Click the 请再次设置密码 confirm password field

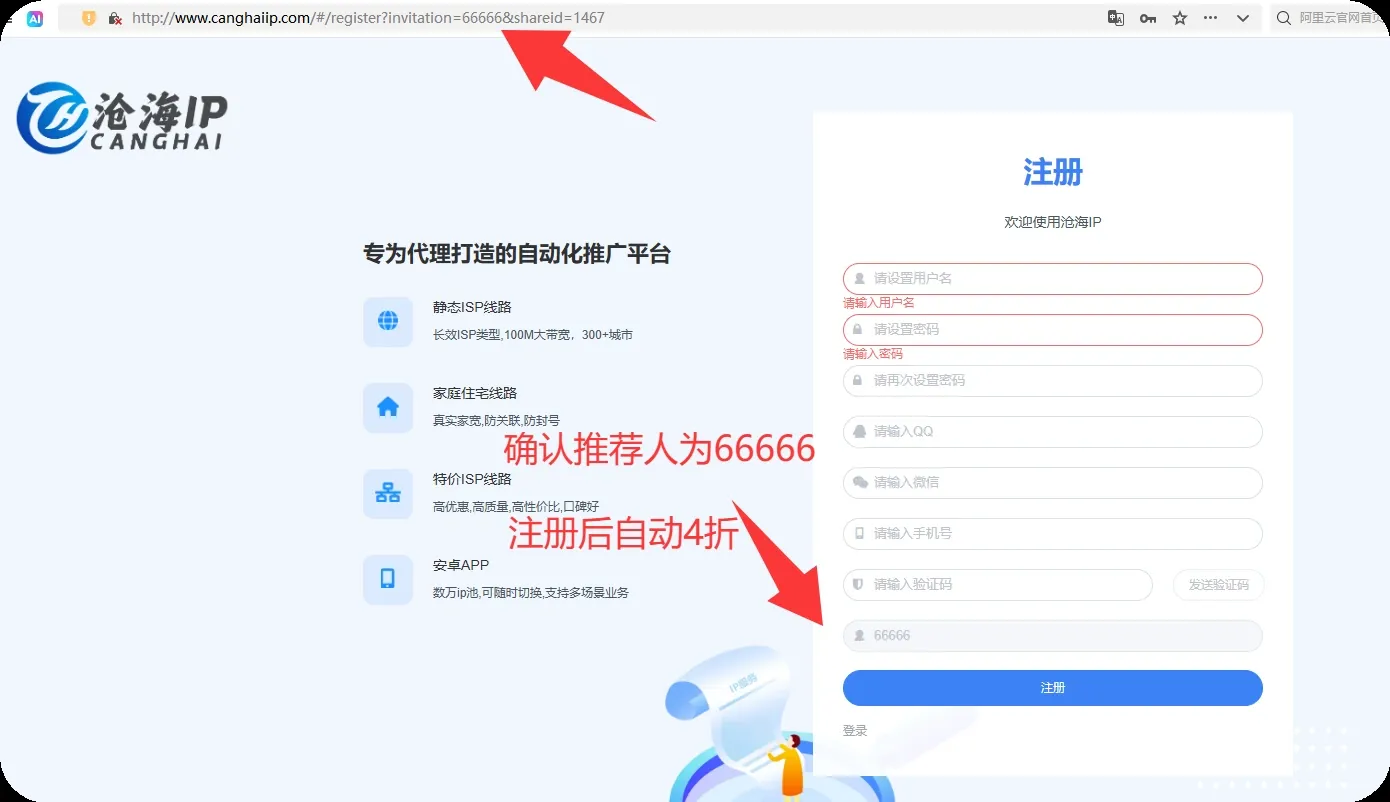[1052, 381]
